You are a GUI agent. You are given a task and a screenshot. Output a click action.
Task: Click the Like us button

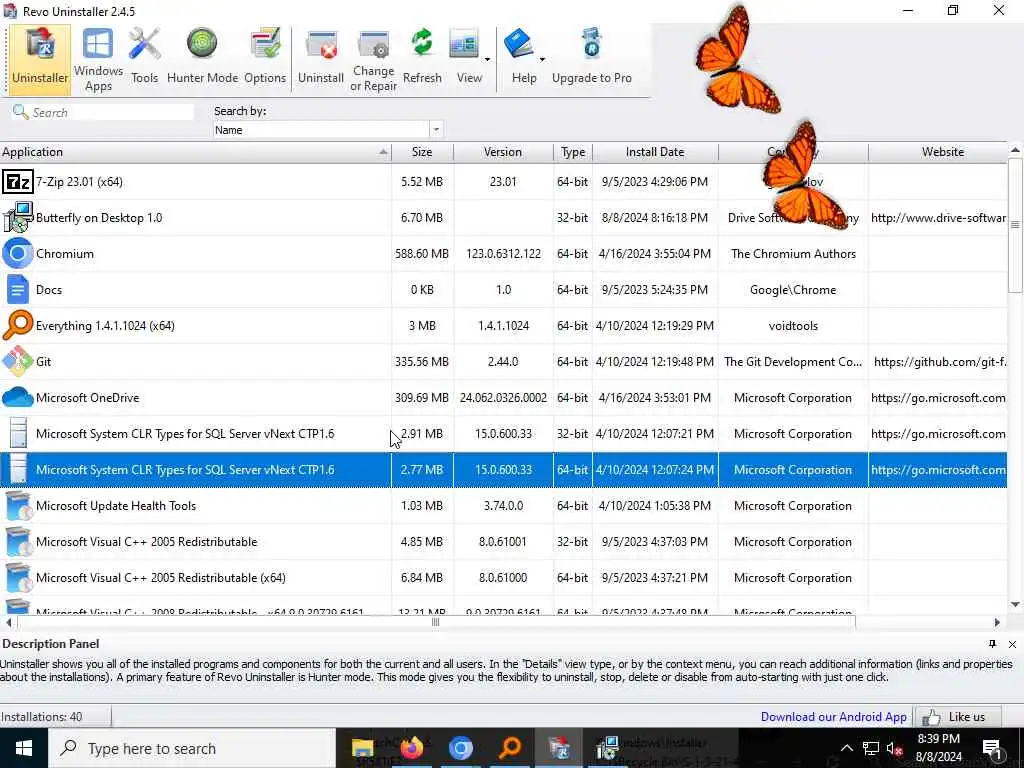pos(959,716)
